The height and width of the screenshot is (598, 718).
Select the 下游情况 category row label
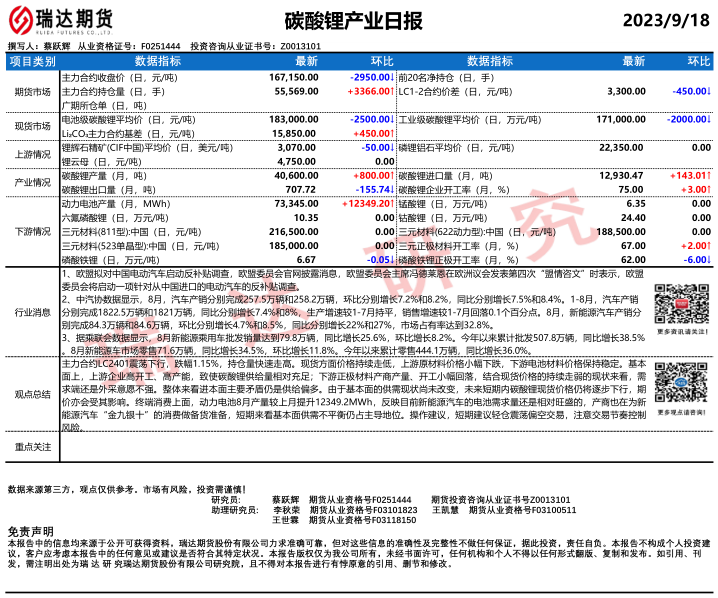pos(32,231)
